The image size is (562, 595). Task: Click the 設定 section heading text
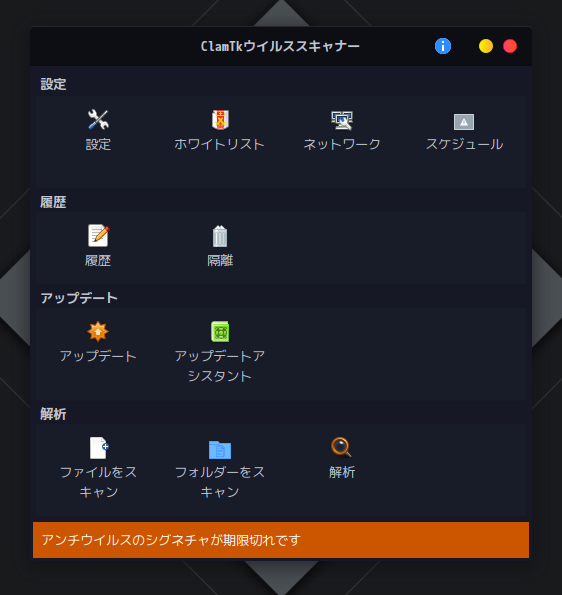pyautogui.click(x=53, y=84)
